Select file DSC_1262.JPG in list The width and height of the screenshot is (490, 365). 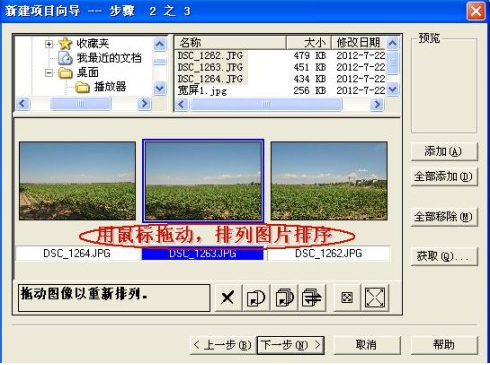coord(211,55)
